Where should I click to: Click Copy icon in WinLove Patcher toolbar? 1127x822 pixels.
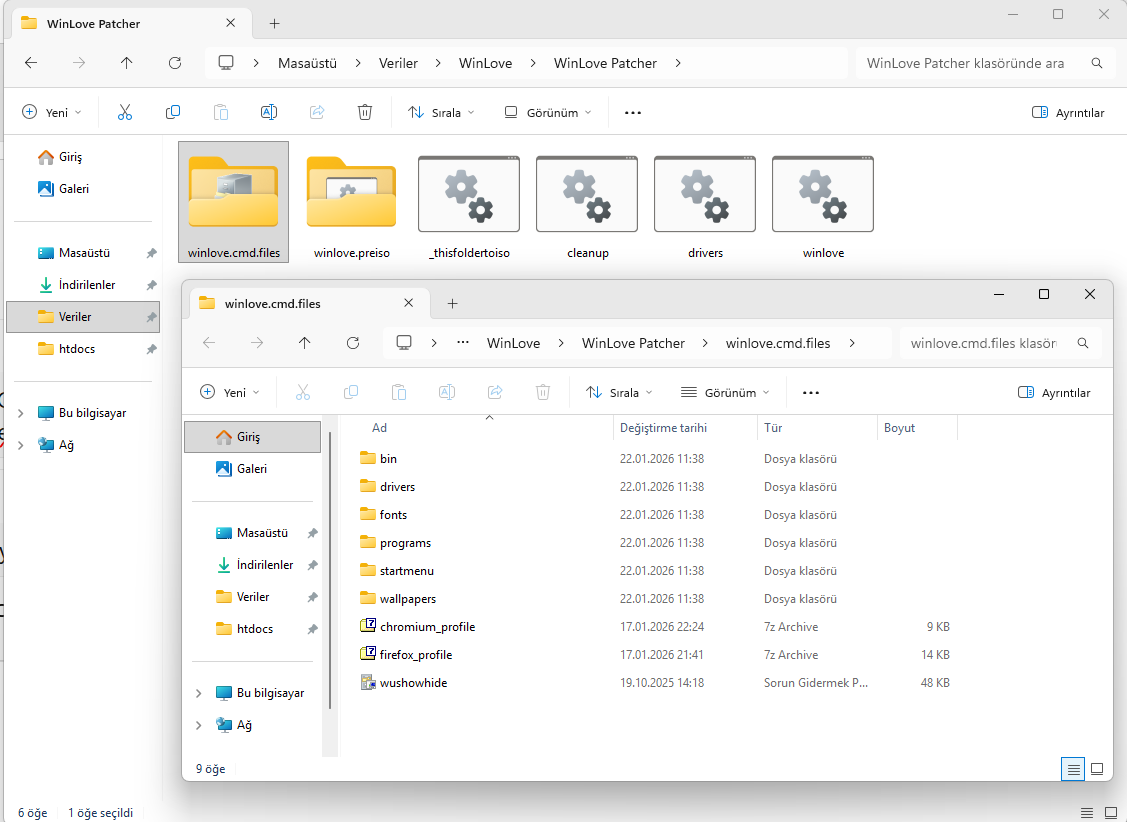point(173,112)
